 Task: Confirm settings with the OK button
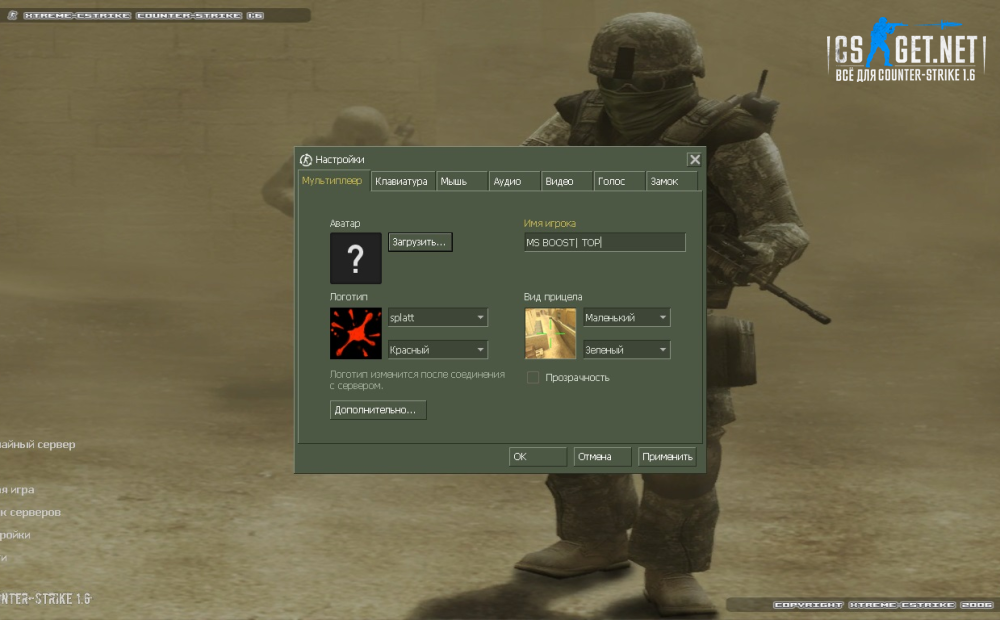click(538, 457)
